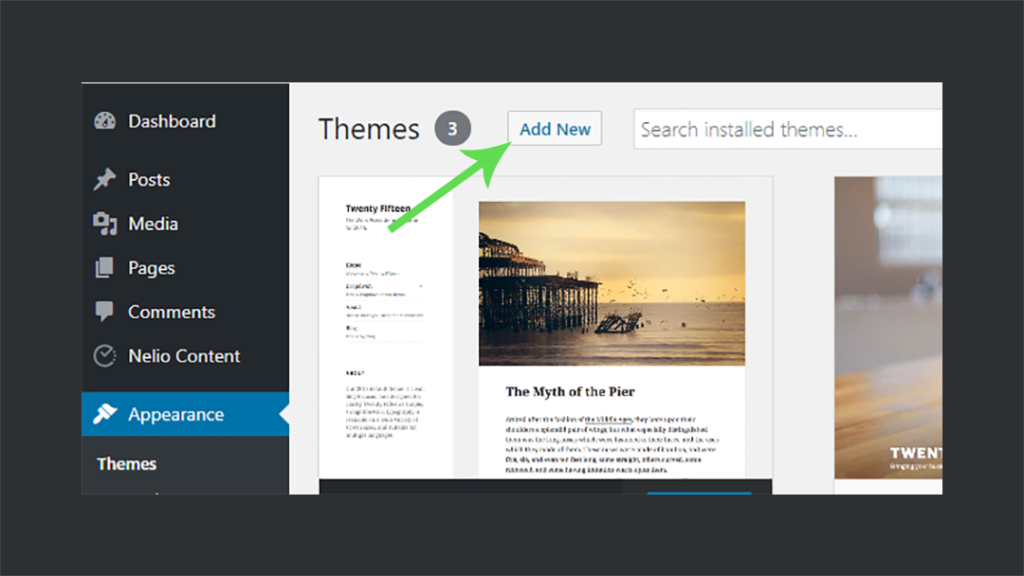The image size is (1024, 576).
Task: Select the Appearance paintbrush icon
Action: [x=104, y=414]
